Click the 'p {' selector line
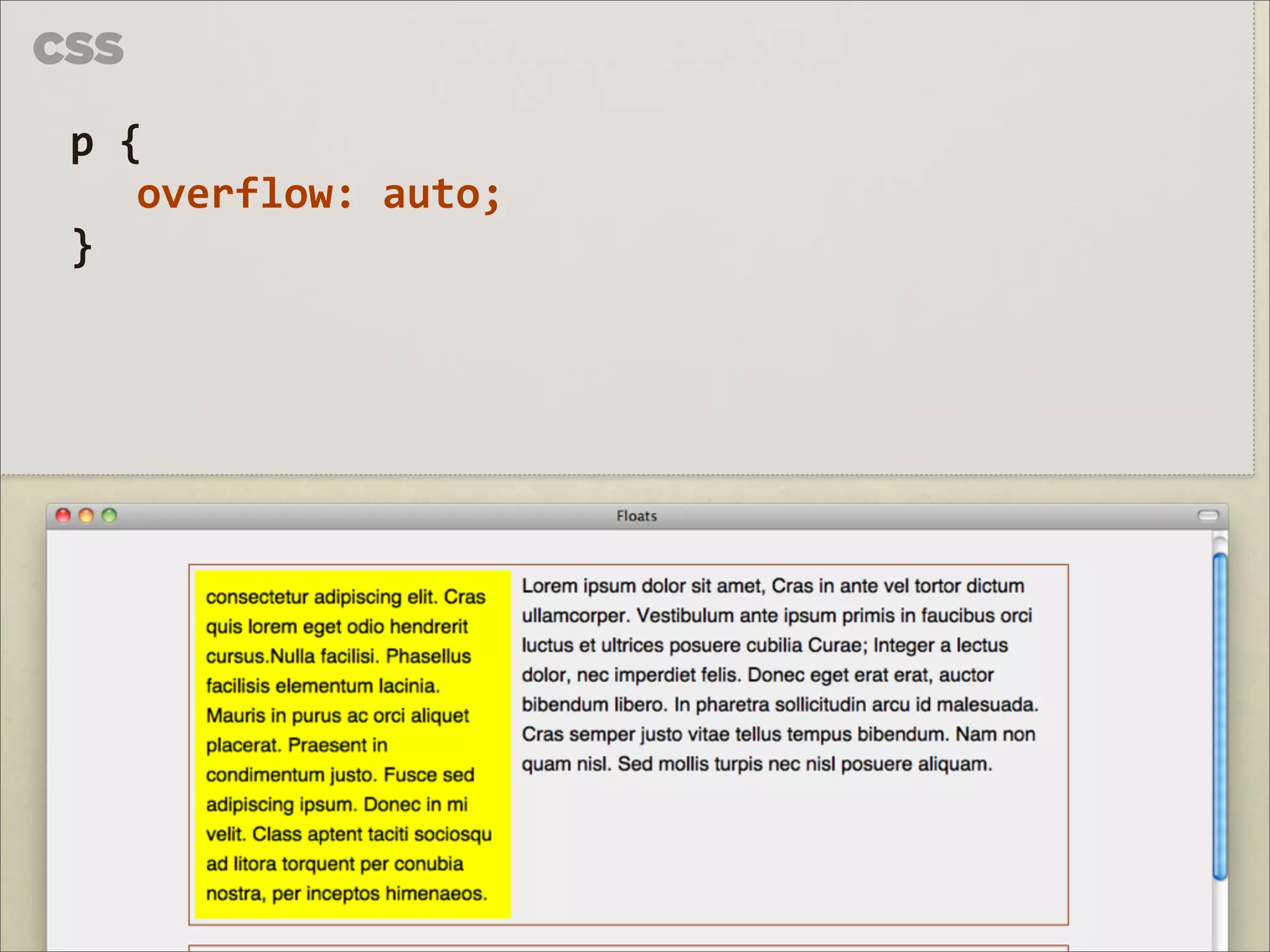This screenshot has height=952, width=1270. pos(106,144)
